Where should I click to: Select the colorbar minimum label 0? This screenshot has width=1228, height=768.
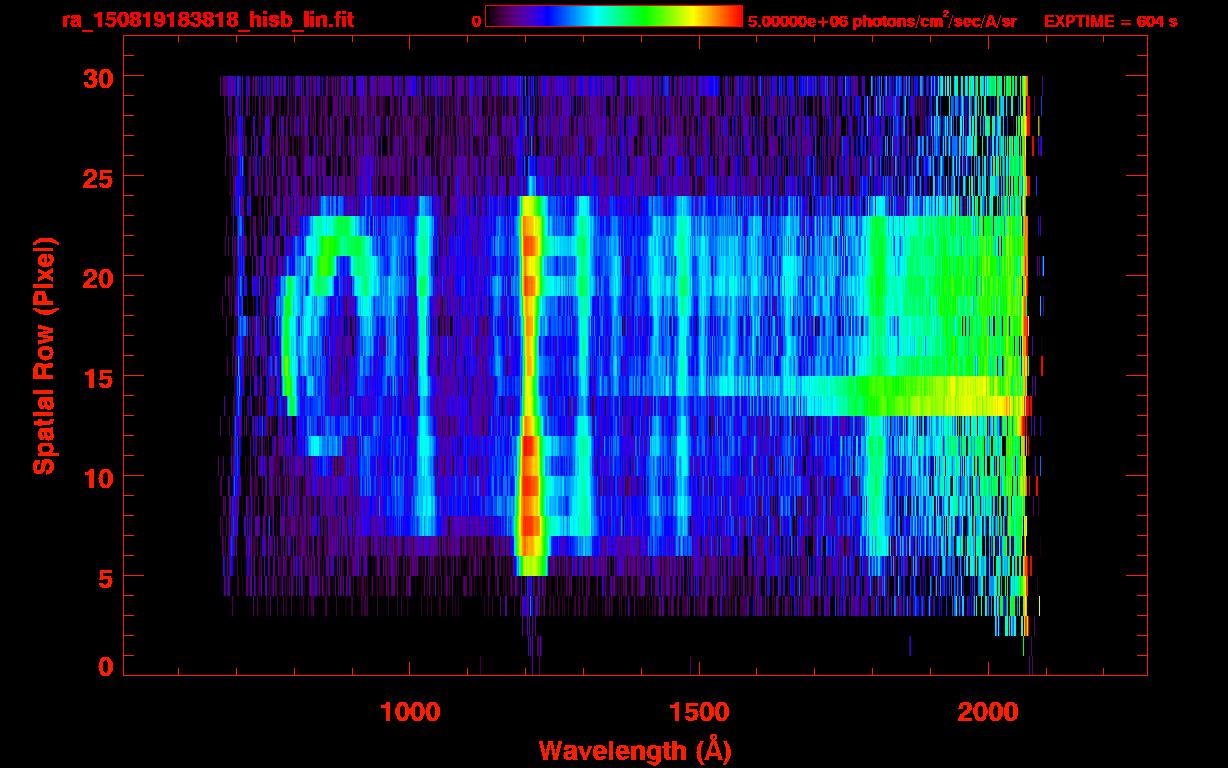pyautogui.click(x=476, y=21)
